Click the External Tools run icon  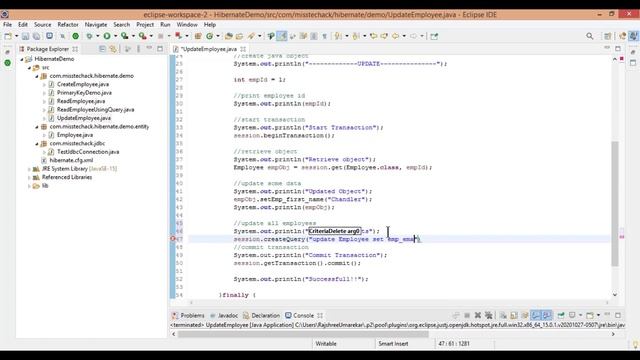tap(142, 36)
